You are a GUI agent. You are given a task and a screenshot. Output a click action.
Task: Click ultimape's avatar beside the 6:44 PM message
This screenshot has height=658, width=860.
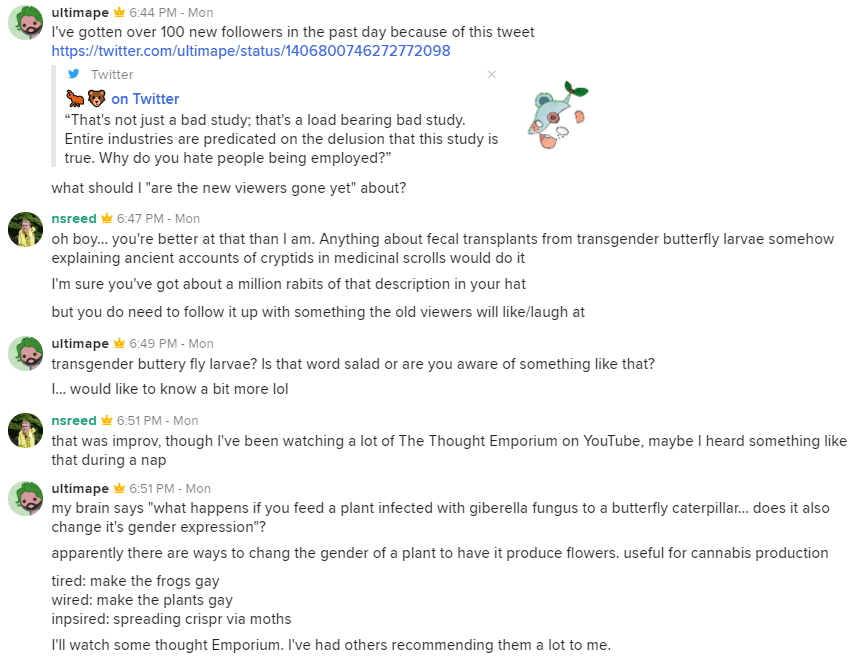pyautogui.click(x=25, y=22)
